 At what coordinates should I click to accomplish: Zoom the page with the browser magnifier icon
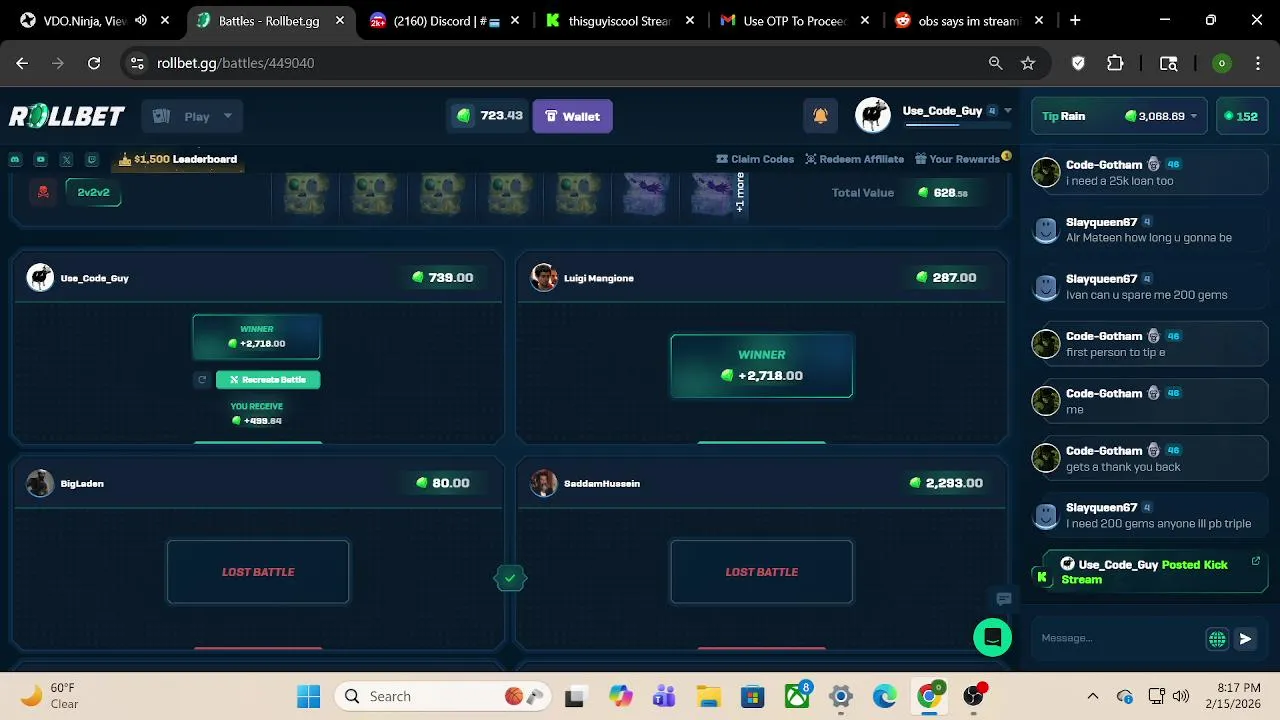995,63
